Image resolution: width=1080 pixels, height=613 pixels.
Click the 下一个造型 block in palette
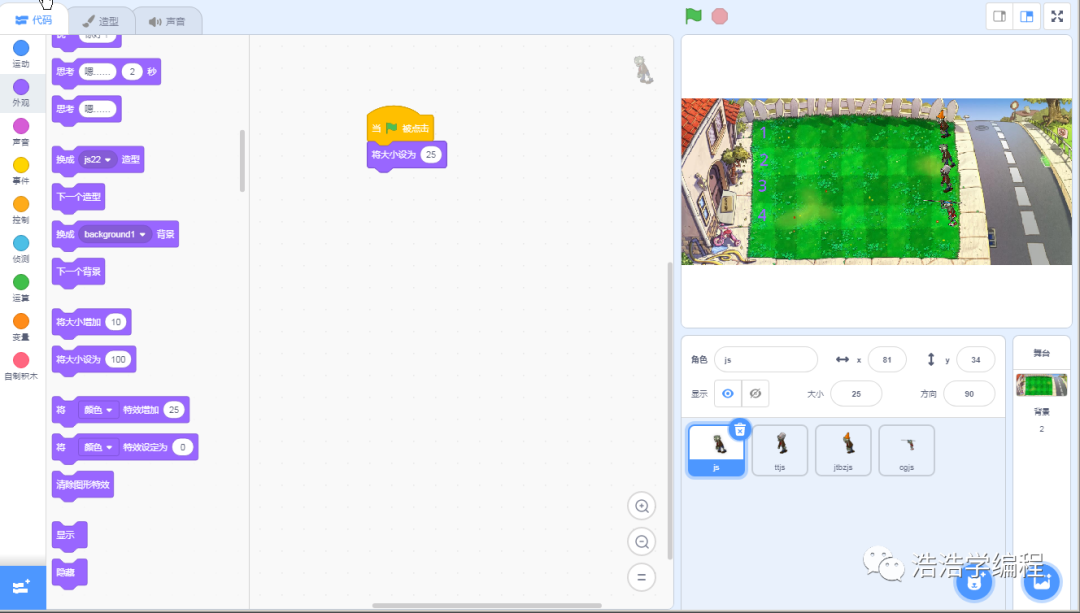tap(79, 197)
